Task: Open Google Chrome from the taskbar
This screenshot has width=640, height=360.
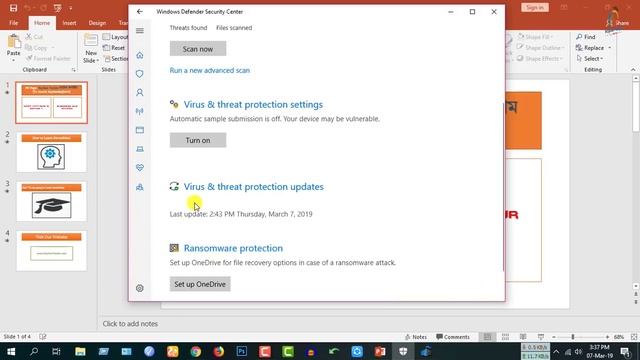Action: tap(196, 351)
